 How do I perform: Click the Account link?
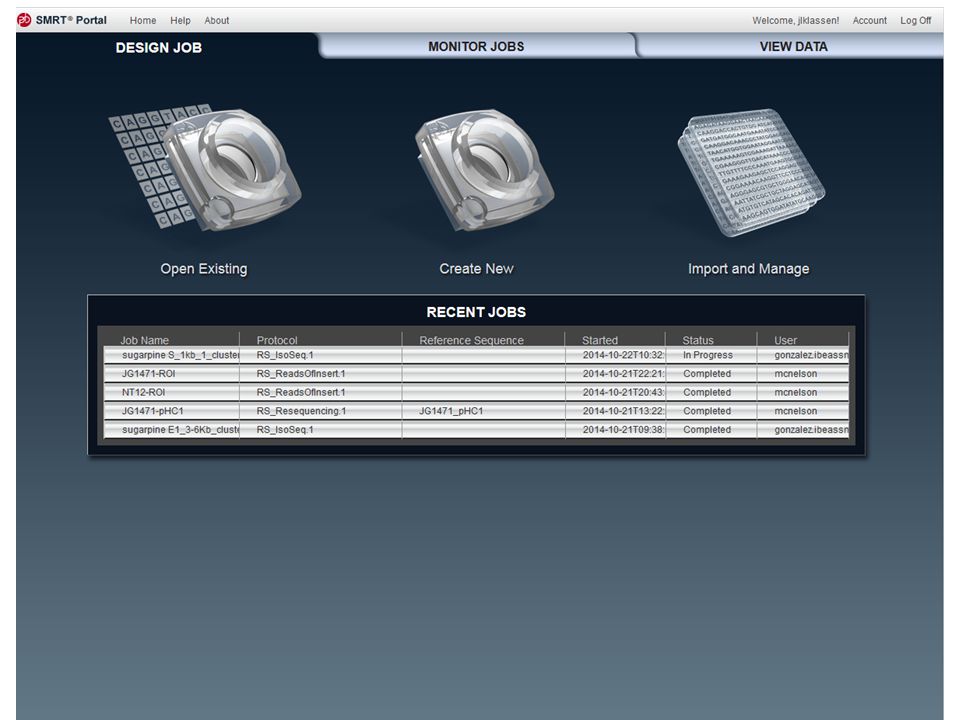point(869,20)
